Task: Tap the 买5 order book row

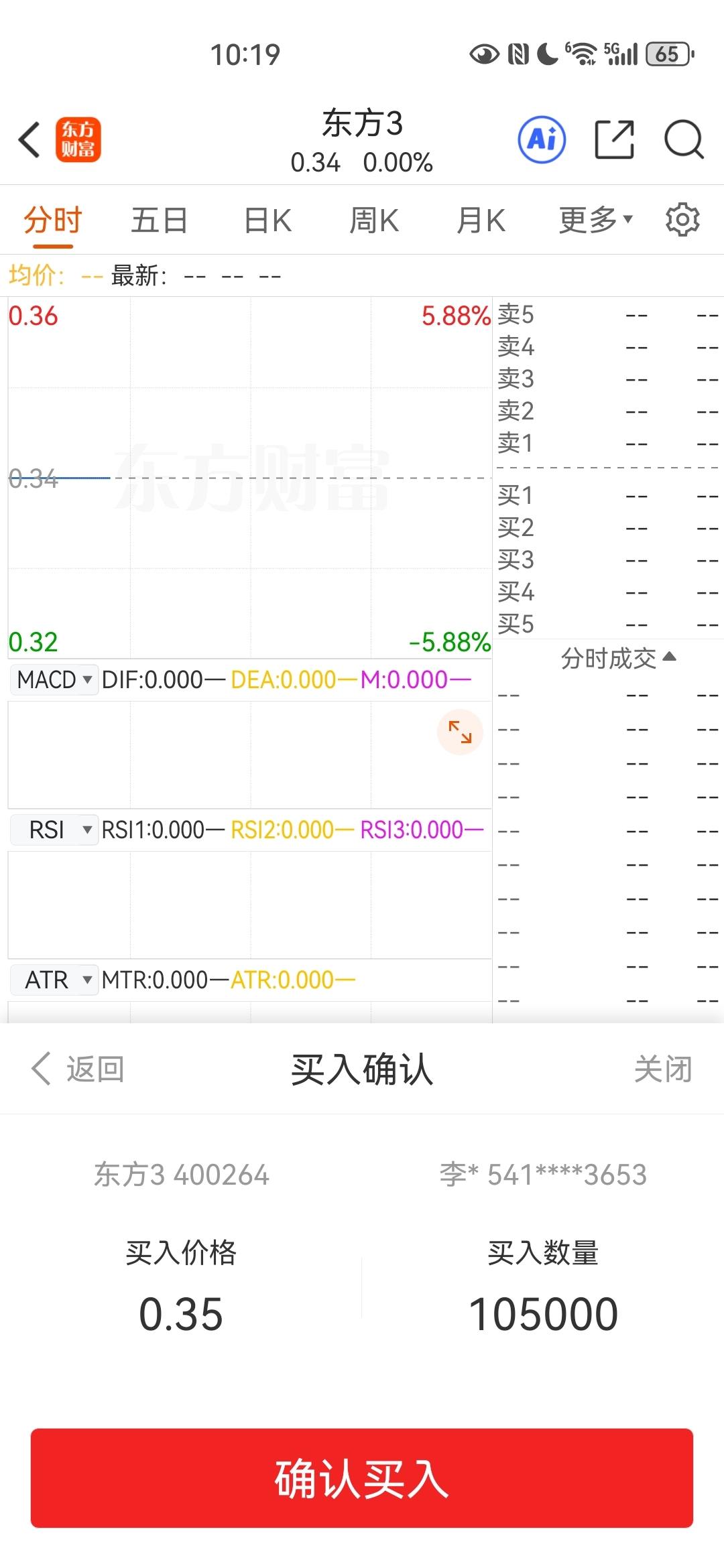Action: click(608, 624)
